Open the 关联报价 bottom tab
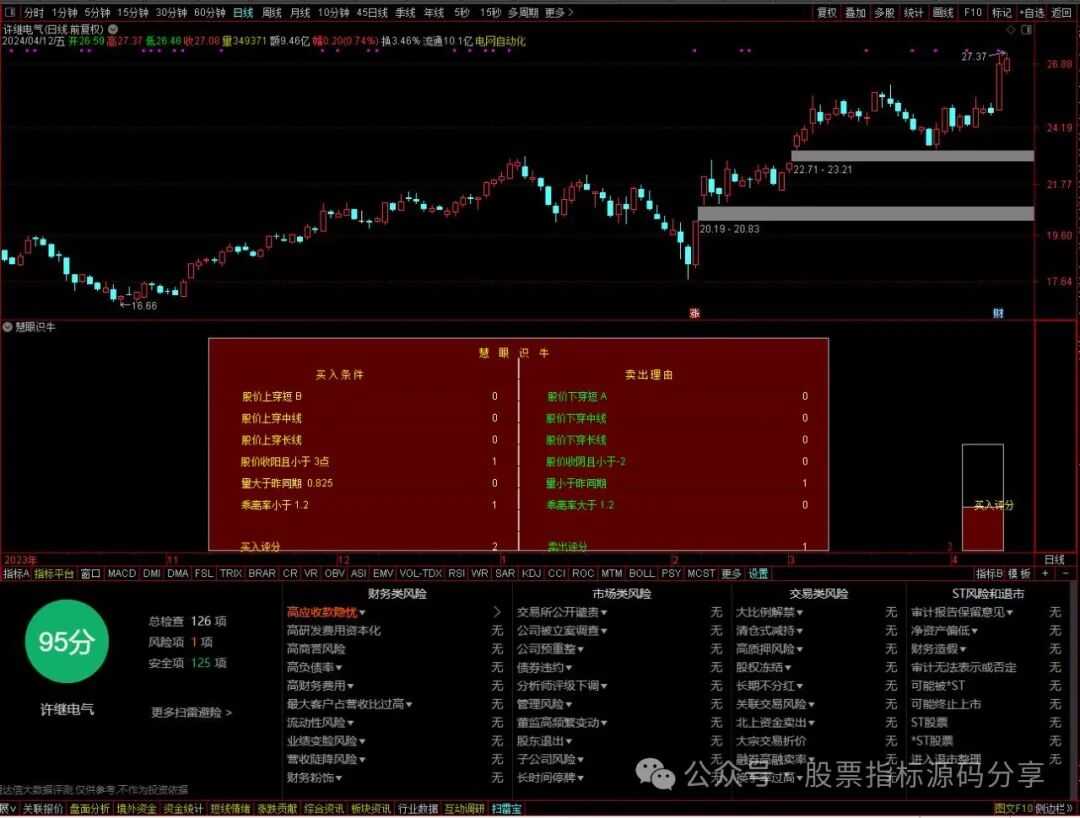This screenshot has height=818, width=1080. click(x=43, y=808)
